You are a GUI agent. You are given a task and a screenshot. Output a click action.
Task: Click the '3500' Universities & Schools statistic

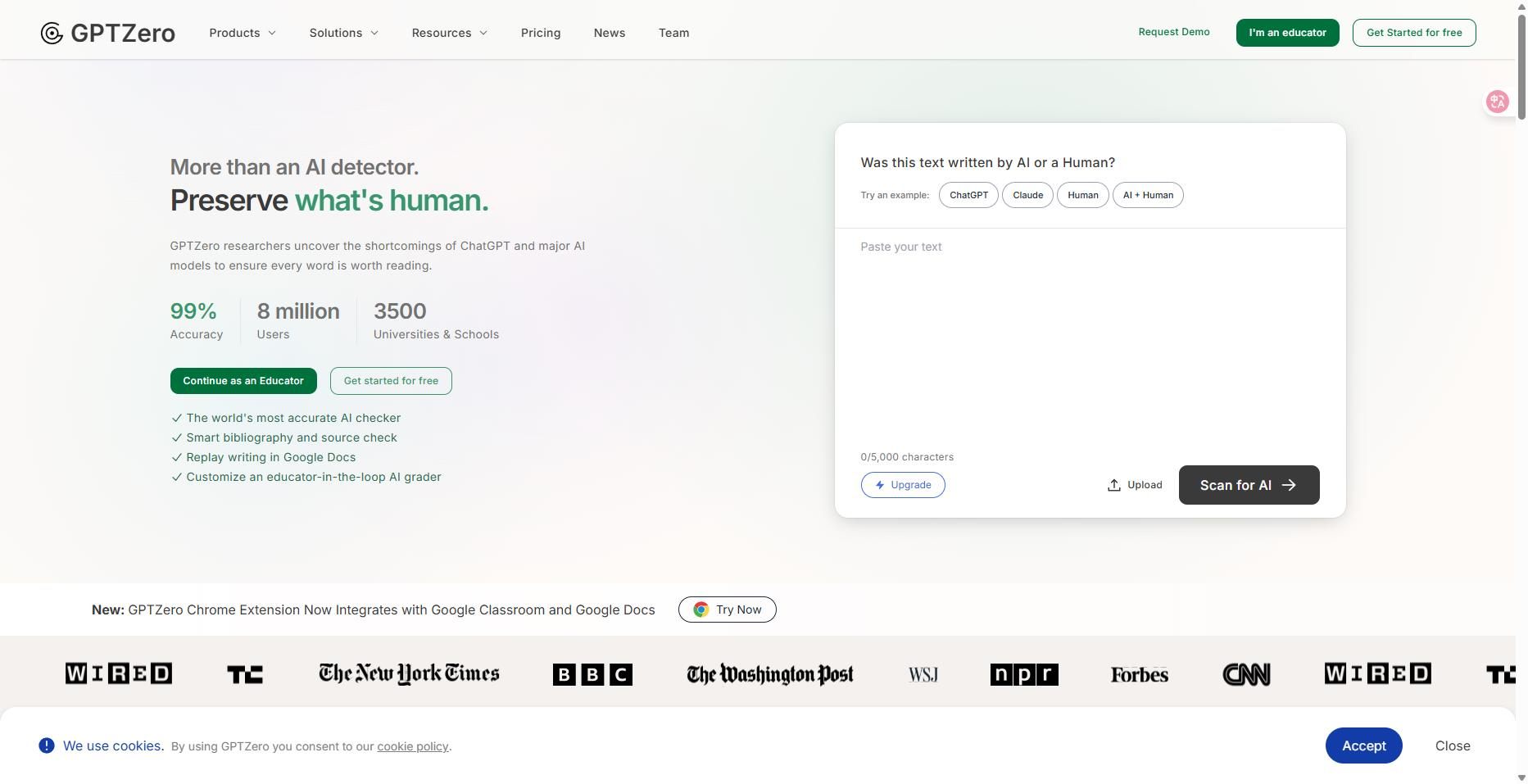(x=400, y=311)
